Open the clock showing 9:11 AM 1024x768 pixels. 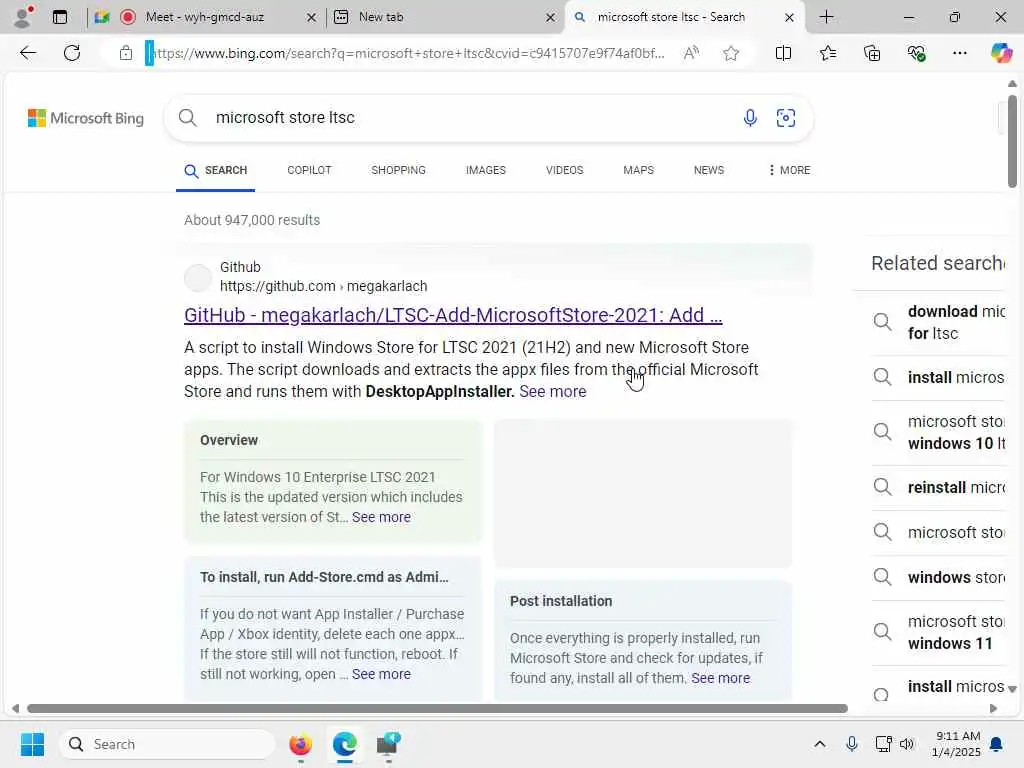point(957,744)
